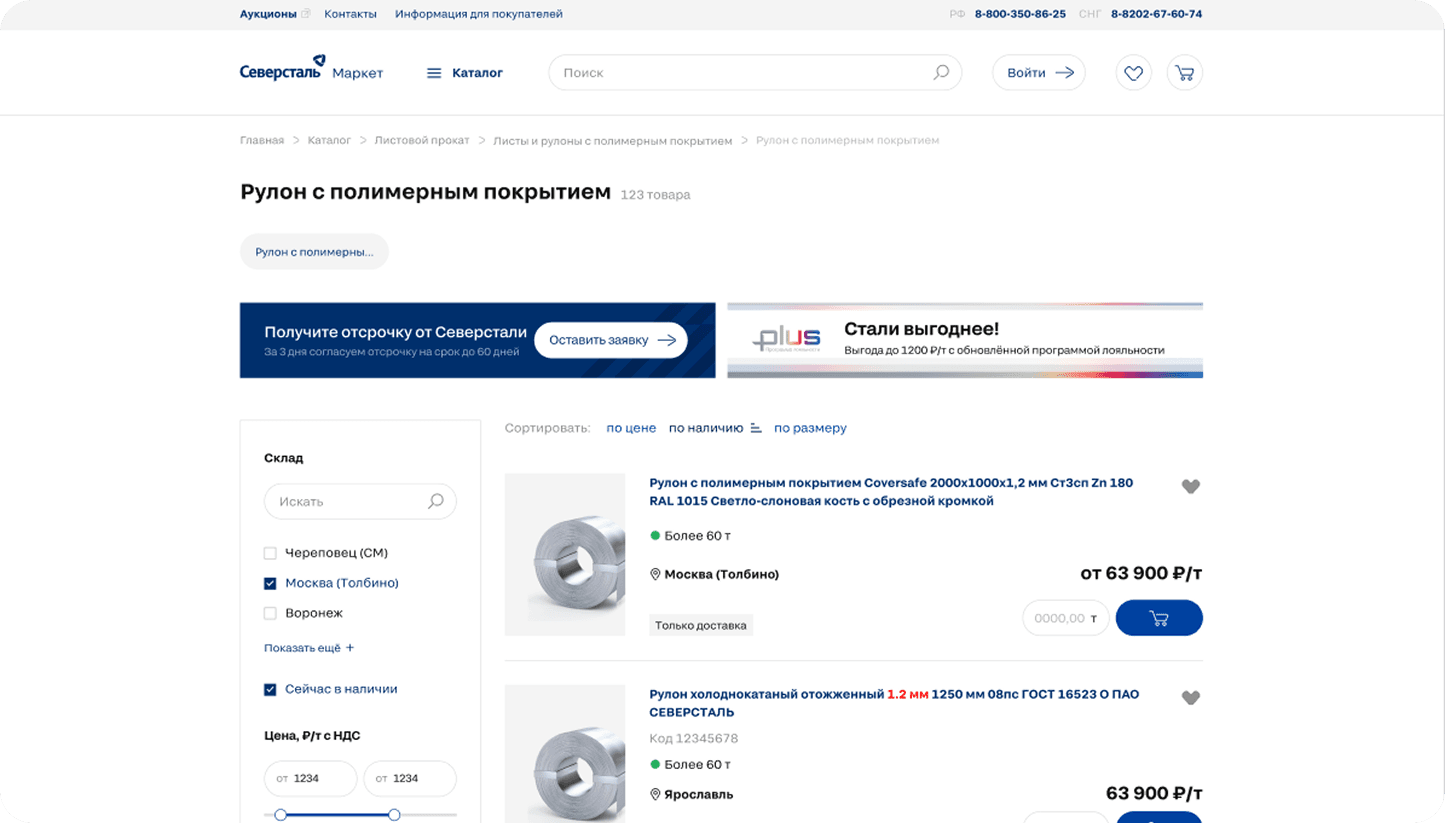
Task: Click the Войти login button
Action: coord(1039,73)
